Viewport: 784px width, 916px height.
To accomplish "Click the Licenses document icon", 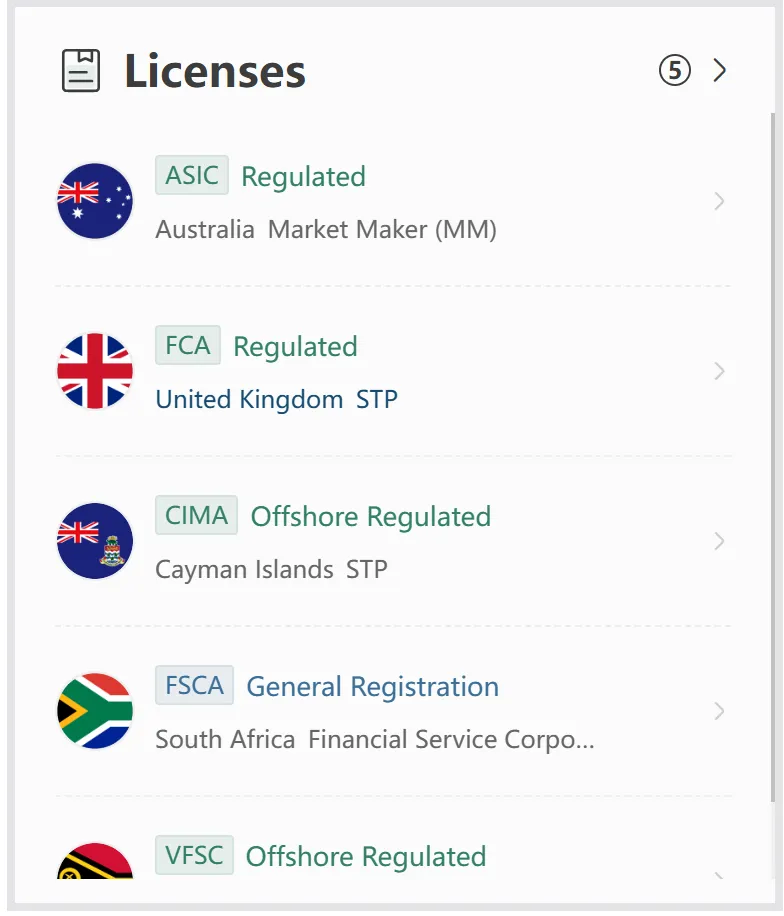I will (x=81, y=71).
